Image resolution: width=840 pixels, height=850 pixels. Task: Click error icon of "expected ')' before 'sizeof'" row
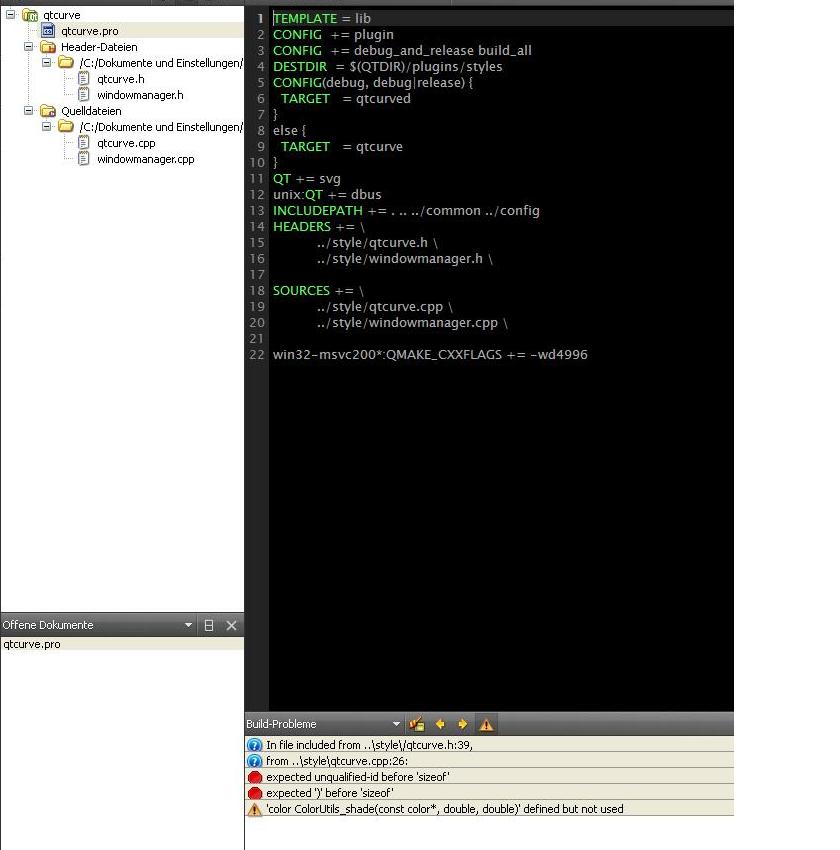point(254,793)
